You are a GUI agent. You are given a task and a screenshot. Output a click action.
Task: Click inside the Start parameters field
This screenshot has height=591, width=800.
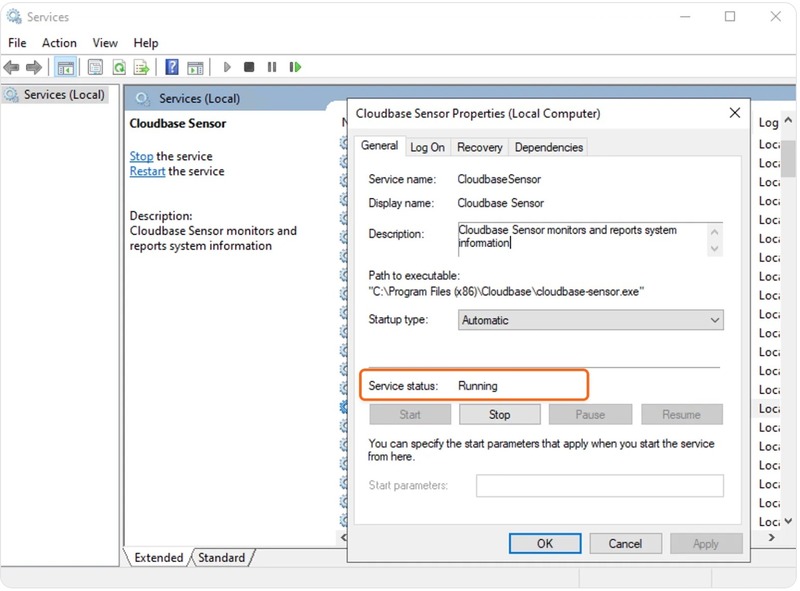pos(600,485)
